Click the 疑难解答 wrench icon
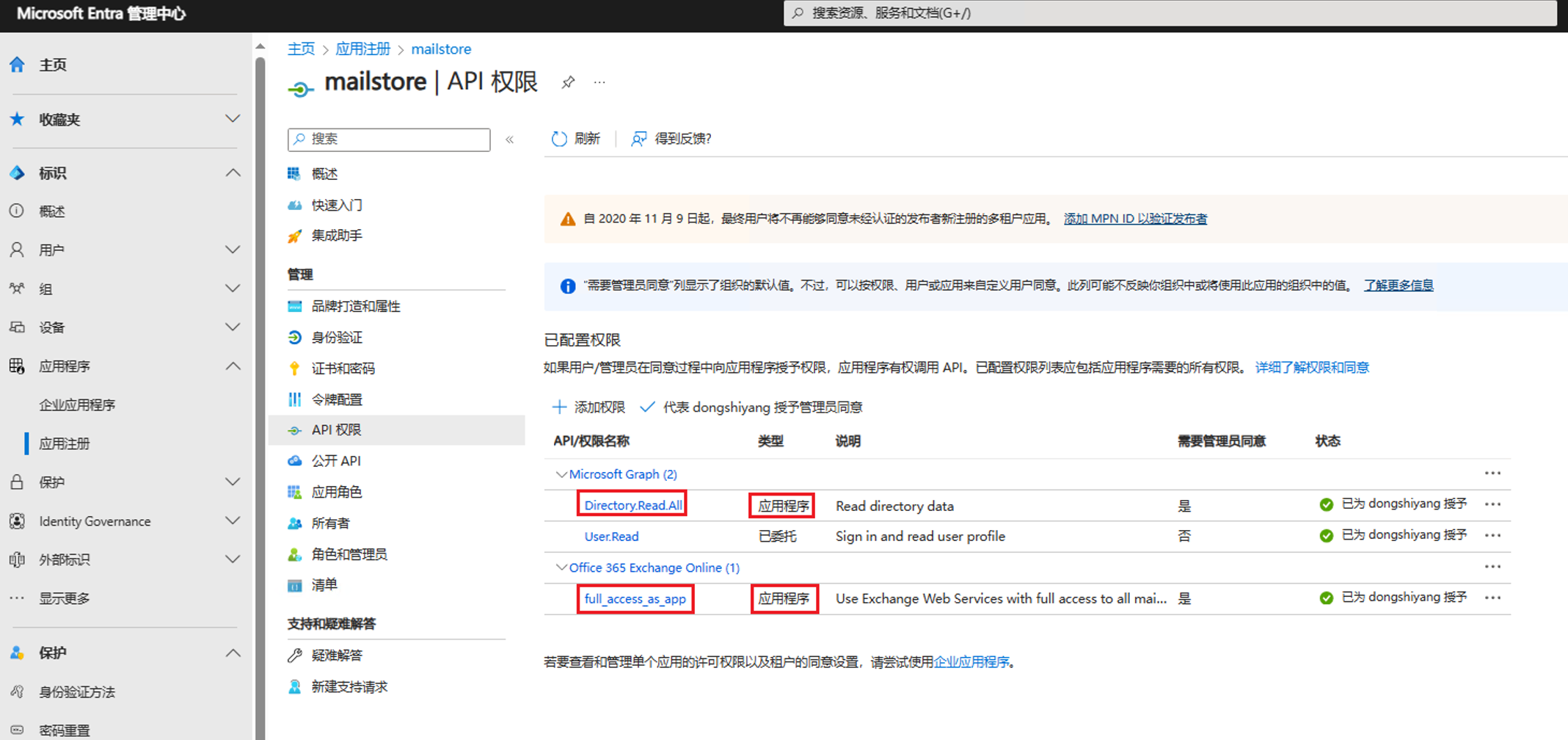1568x740 pixels. pos(294,655)
